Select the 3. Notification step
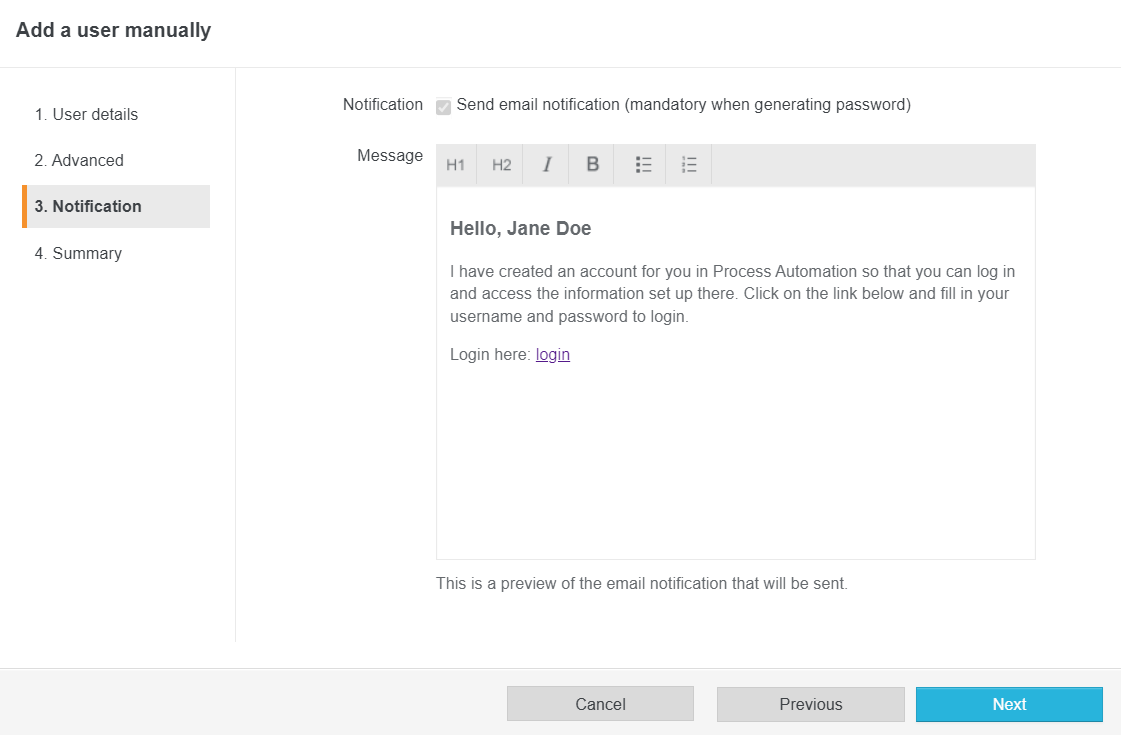This screenshot has width=1121, height=735. pyautogui.click(x=88, y=207)
